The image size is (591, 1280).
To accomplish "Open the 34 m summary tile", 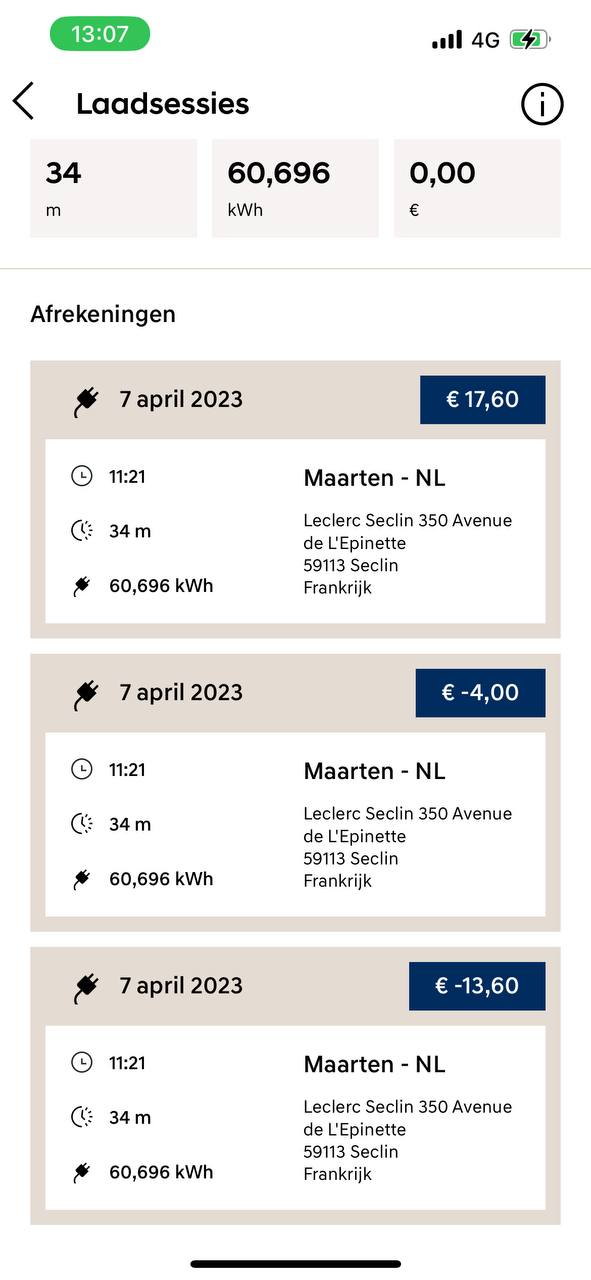I will [113, 188].
